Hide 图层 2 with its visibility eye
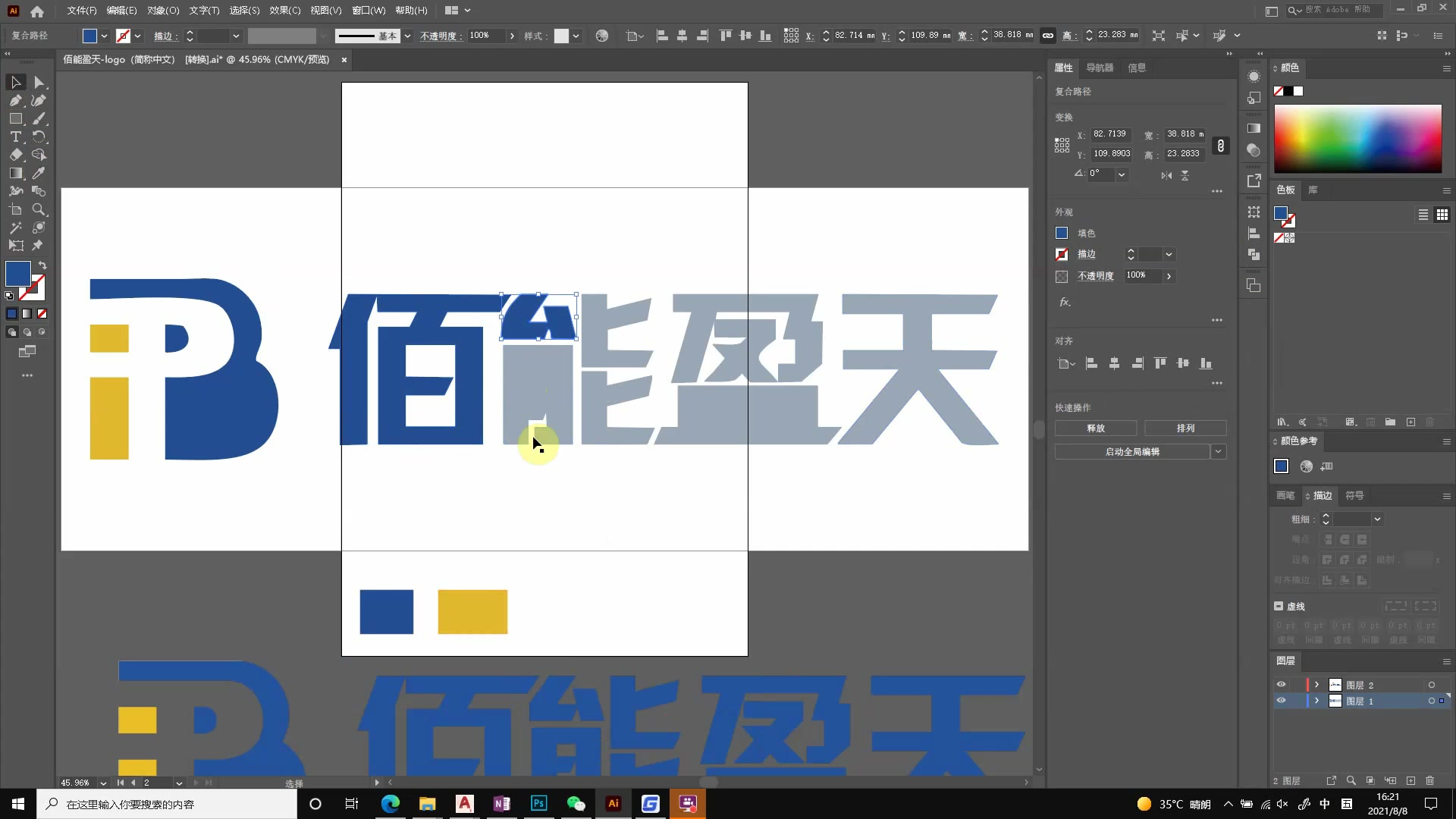 click(1282, 685)
